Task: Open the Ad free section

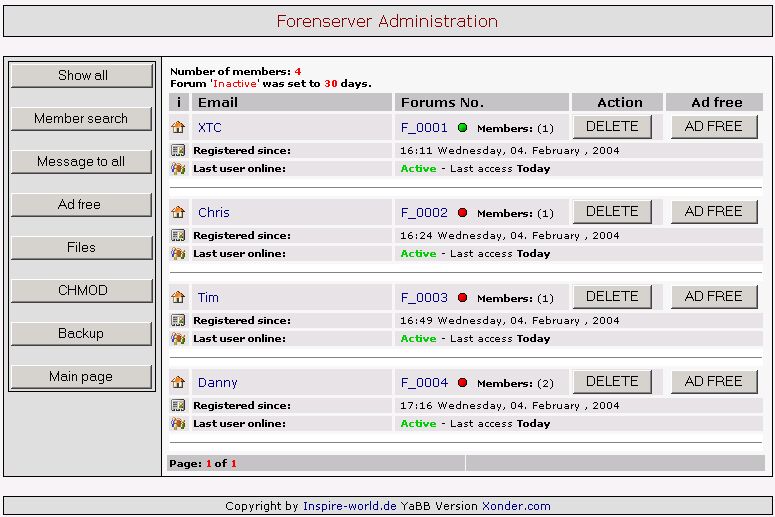Action: 82,205
